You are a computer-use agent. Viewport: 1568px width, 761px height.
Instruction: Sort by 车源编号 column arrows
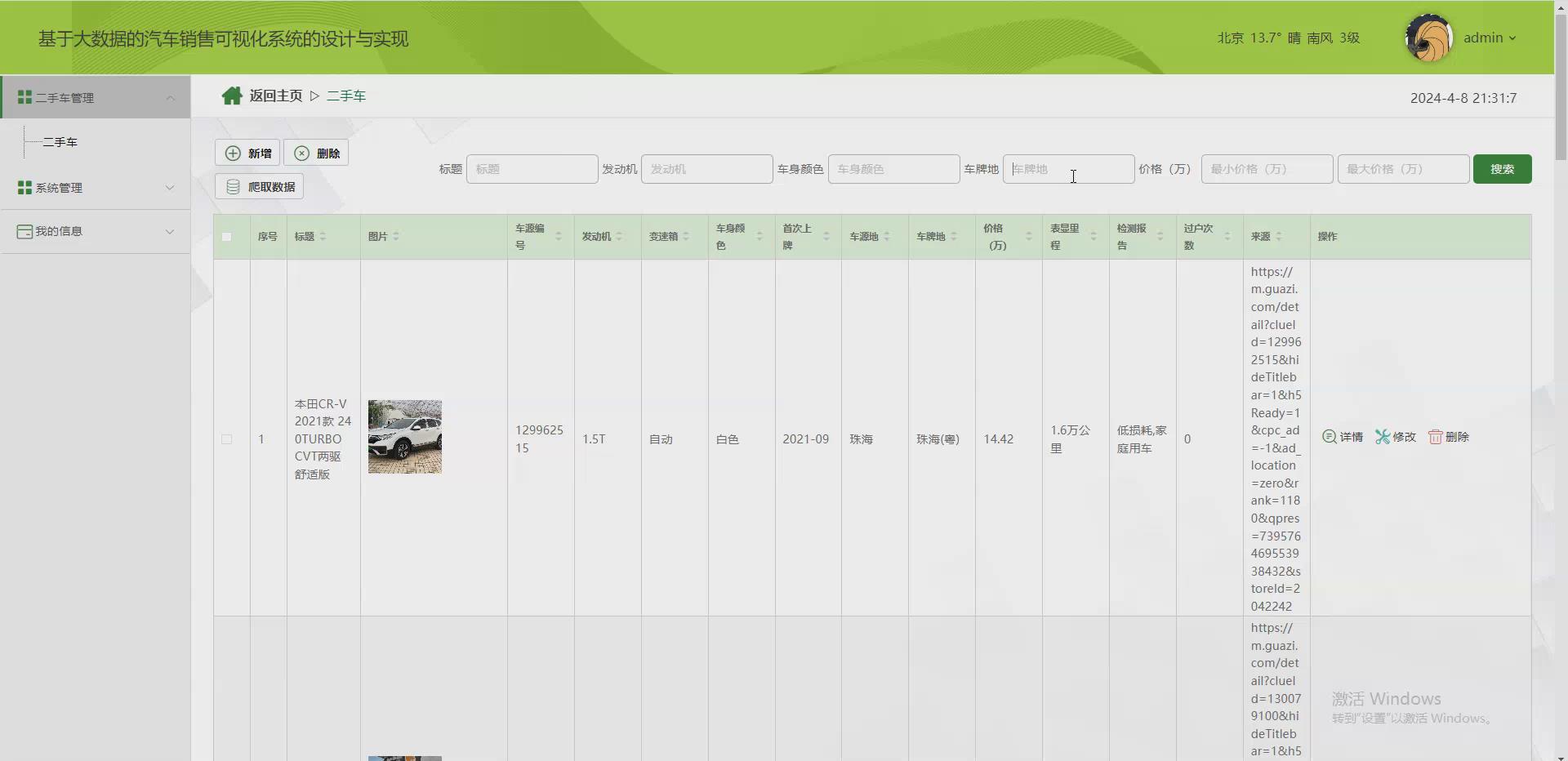[x=559, y=237]
